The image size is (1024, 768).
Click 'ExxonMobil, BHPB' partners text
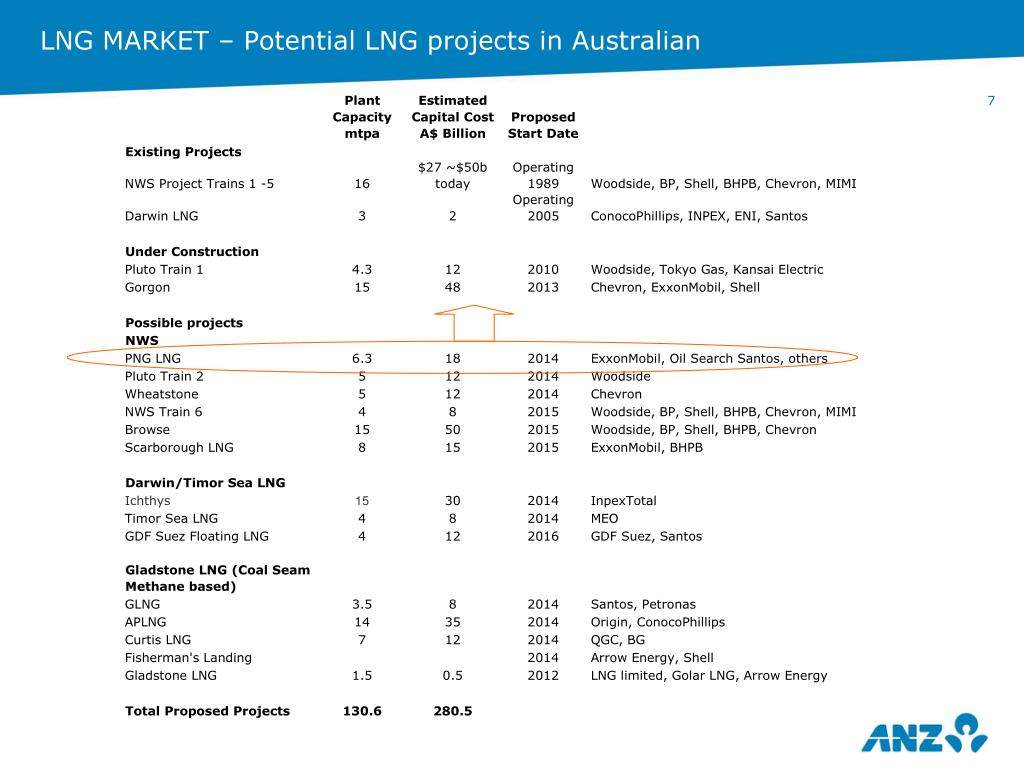point(647,447)
